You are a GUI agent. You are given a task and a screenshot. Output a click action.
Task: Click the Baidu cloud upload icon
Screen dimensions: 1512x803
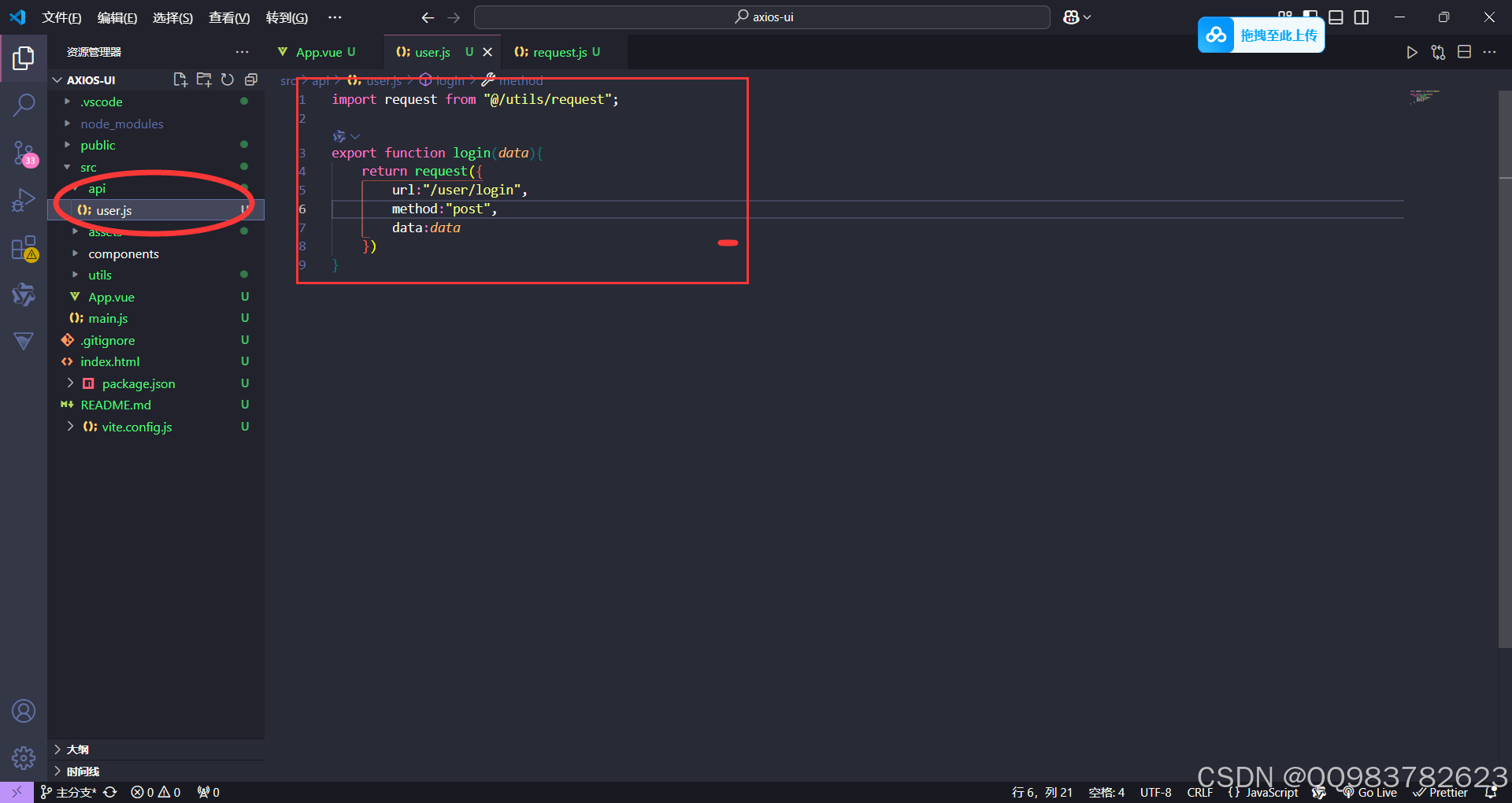tap(1217, 35)
